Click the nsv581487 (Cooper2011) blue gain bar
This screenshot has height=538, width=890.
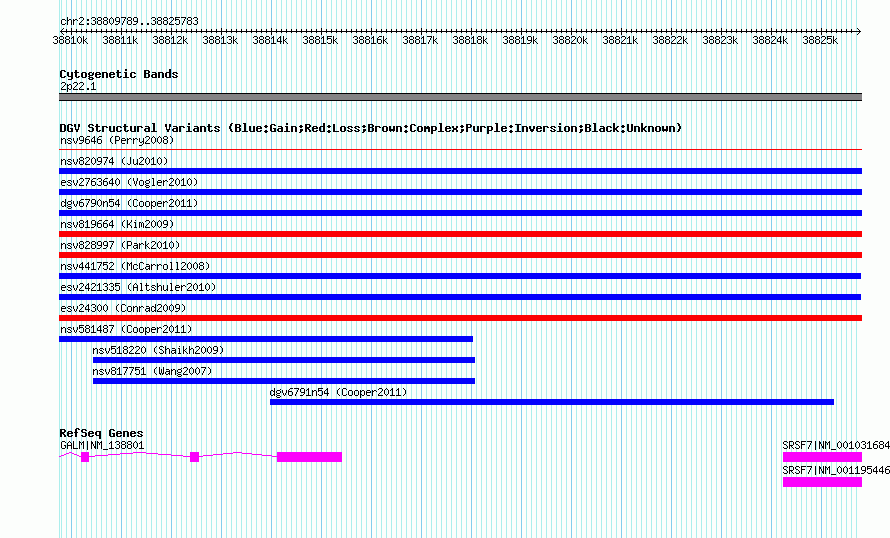pos(266,339)
